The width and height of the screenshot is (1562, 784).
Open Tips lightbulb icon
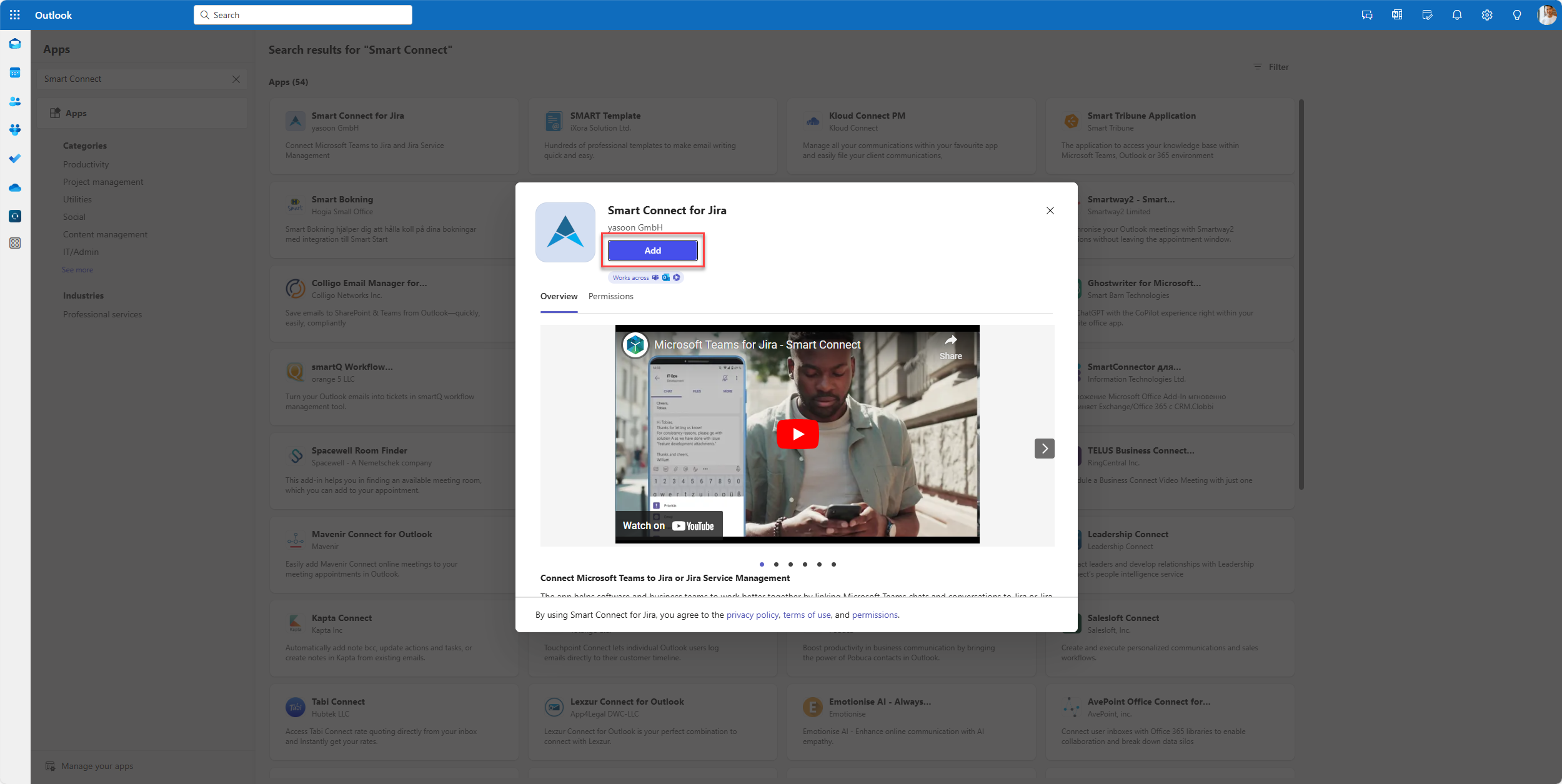[x=1517, y=15]
